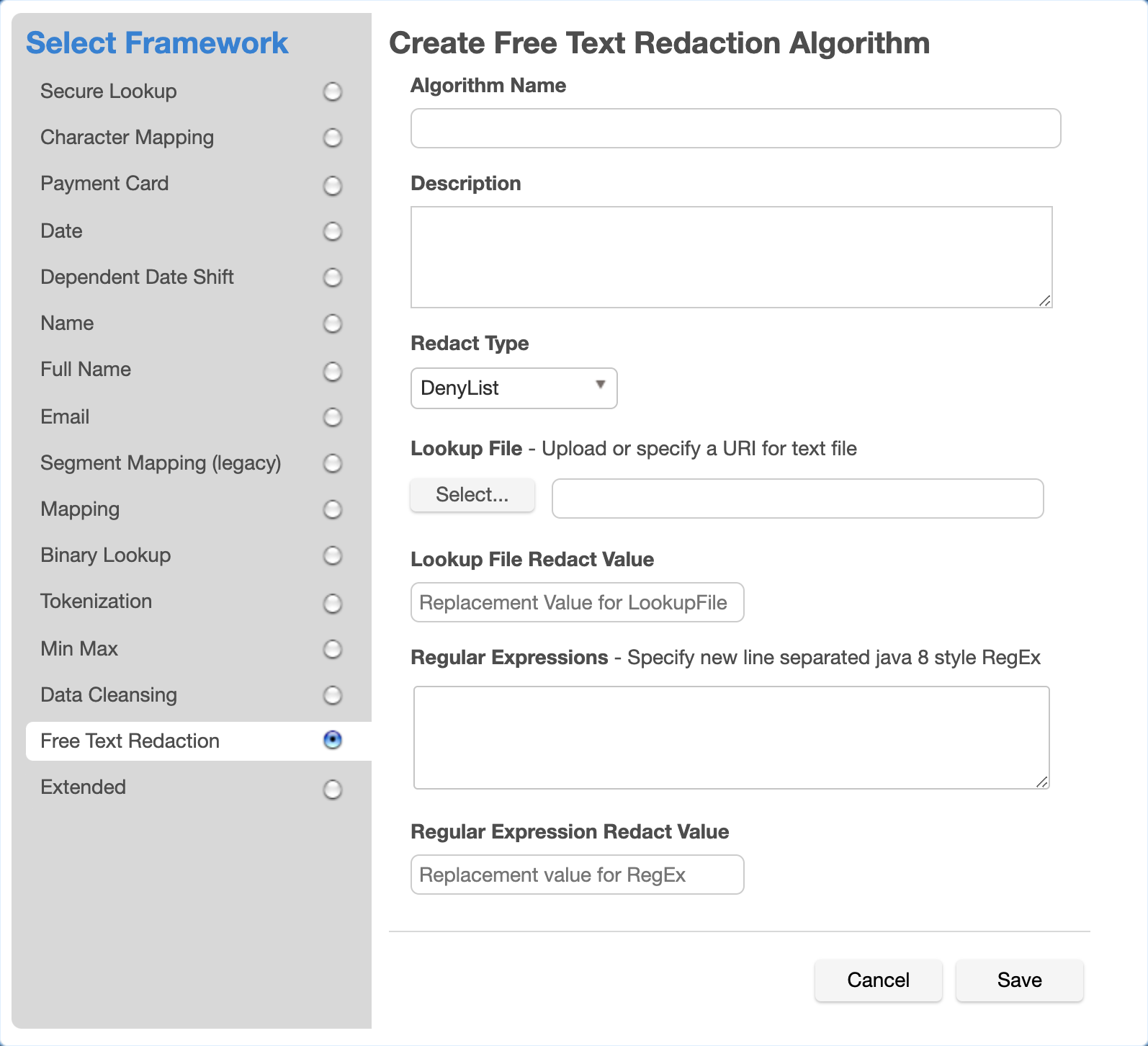The height and width of the screenshot is (1046, 1148).
Task: Select the Secure Lookup radio button
Action: (332, 92)
